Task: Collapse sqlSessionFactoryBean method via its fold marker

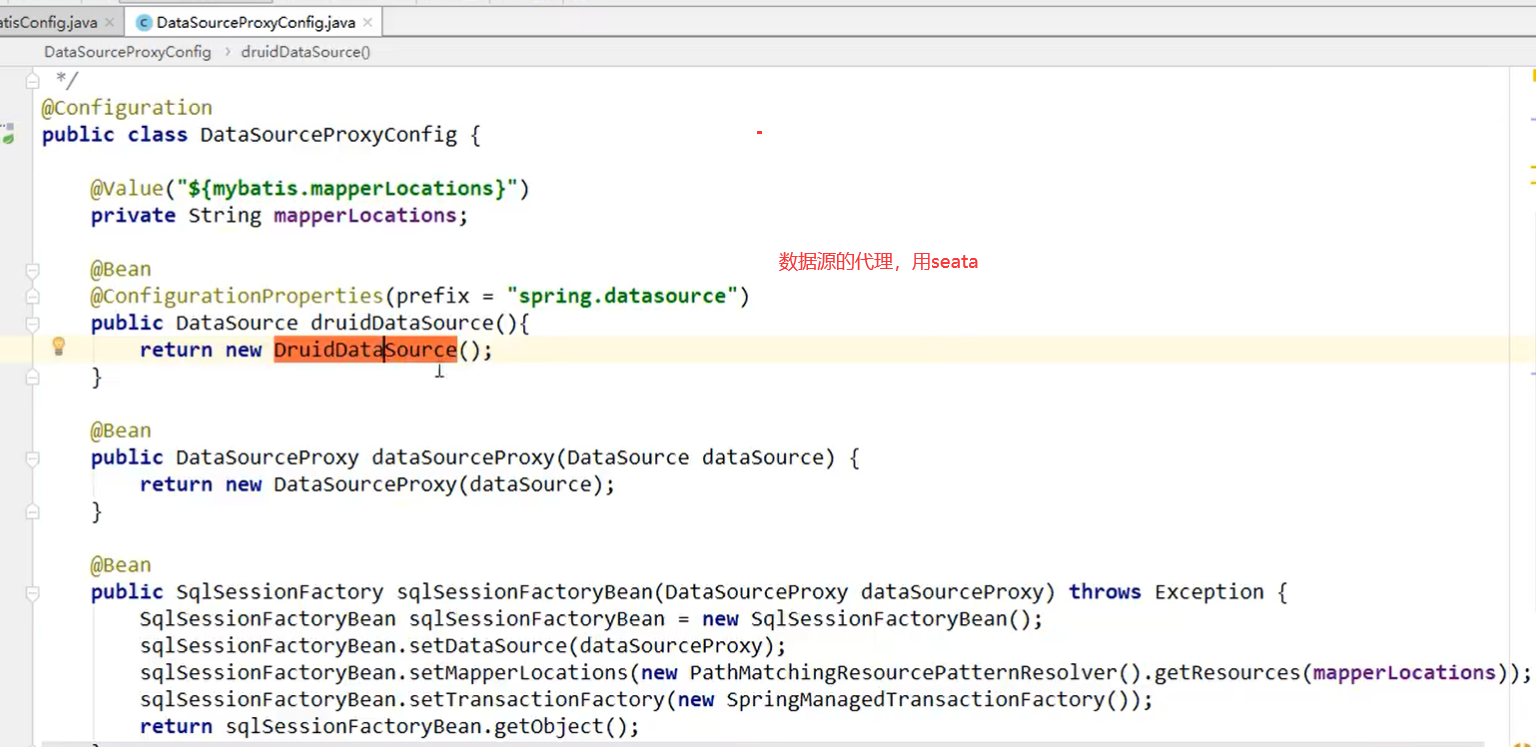Action: point(33,592)
